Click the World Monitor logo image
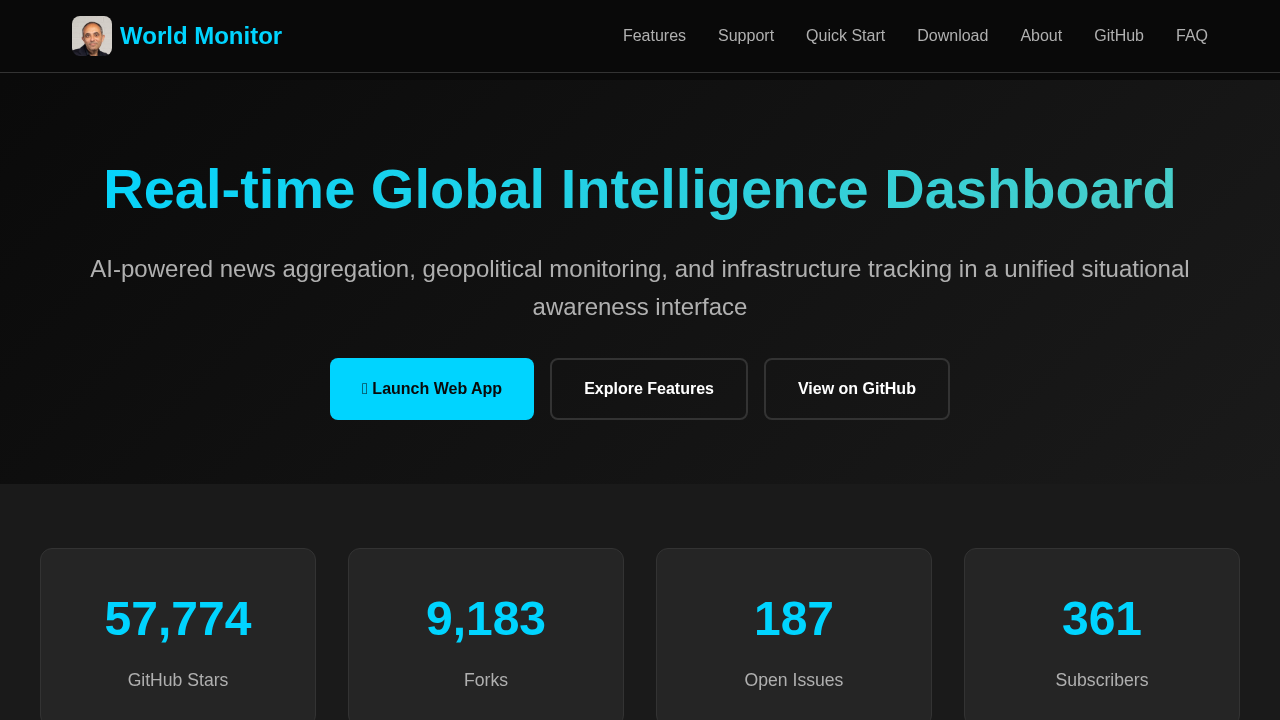 (x=92, y=36)
